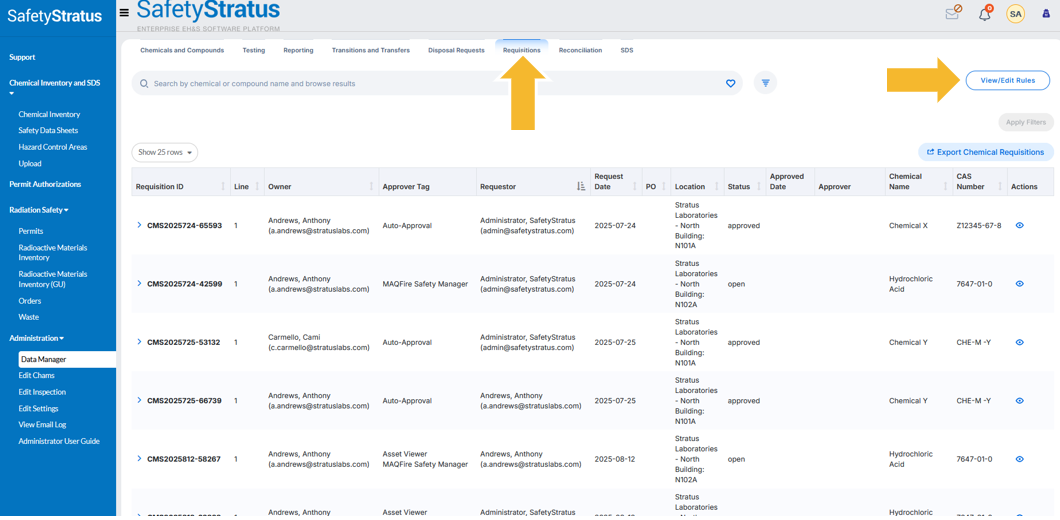Sort by Status column sort icon
The height and width of the screenshot is (520, 1060).
tap(757, 187)
